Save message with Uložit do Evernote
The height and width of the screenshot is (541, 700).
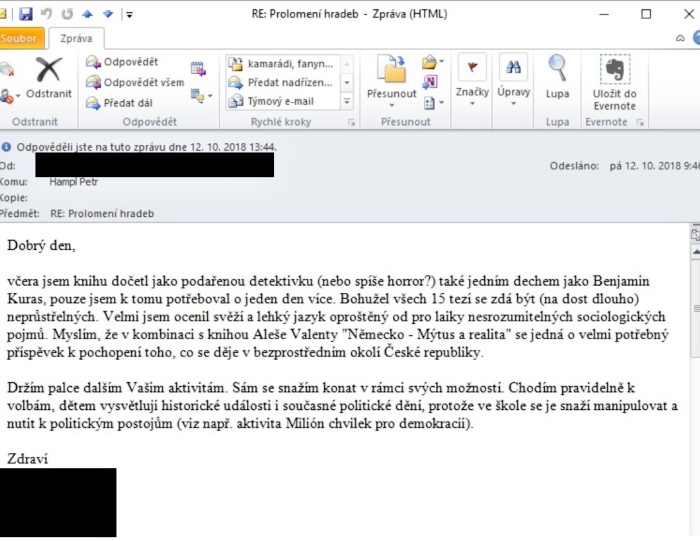click(614, 81)
